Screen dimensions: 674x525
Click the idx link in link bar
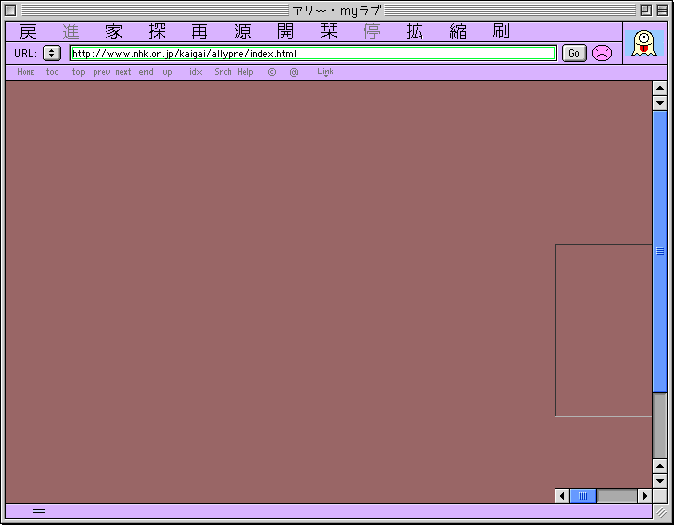tap(196, 72)
